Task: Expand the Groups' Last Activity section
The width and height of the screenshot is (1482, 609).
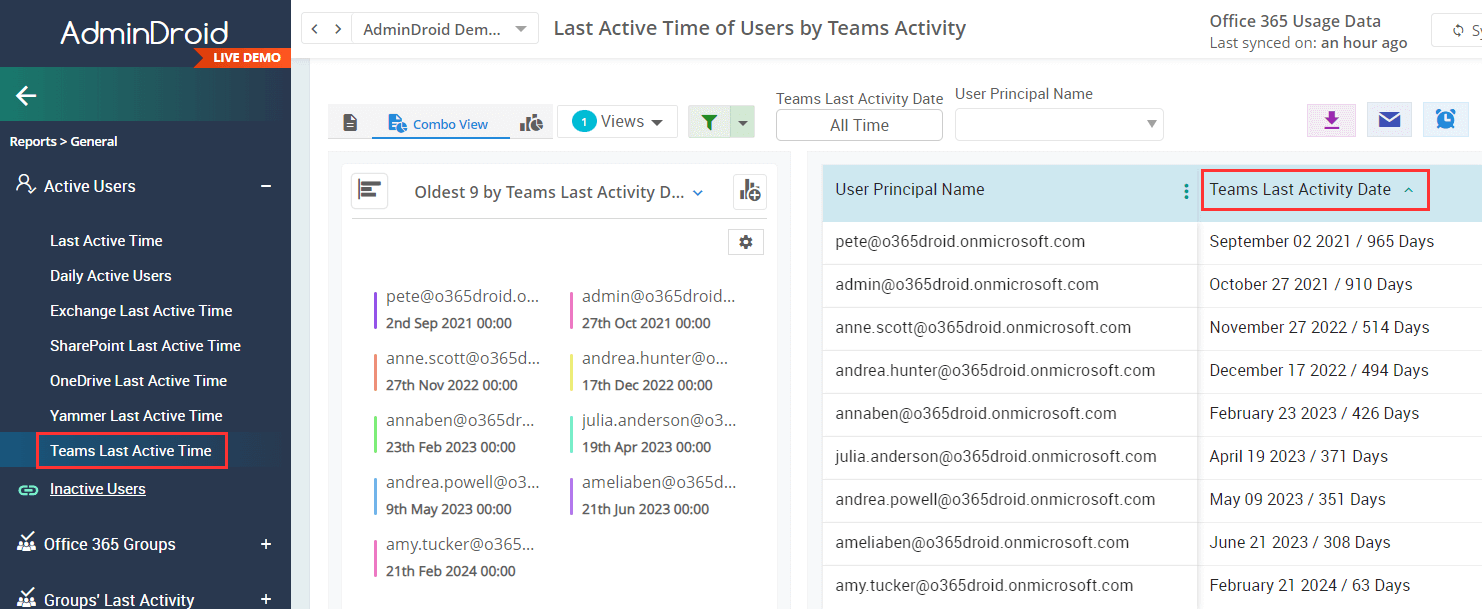Action: 266,597
